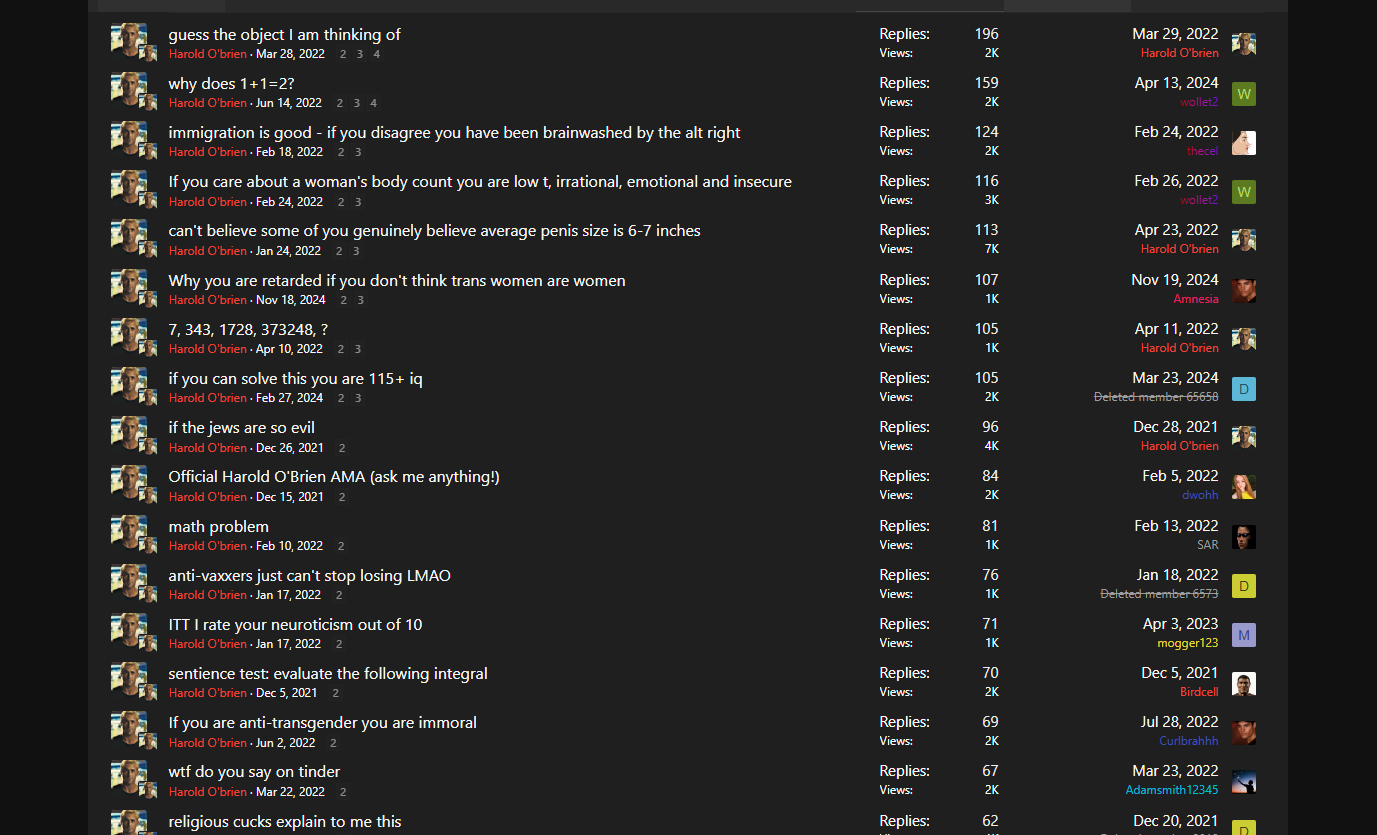Click author avatar beside 'guess the object' thread

(129, 41)
